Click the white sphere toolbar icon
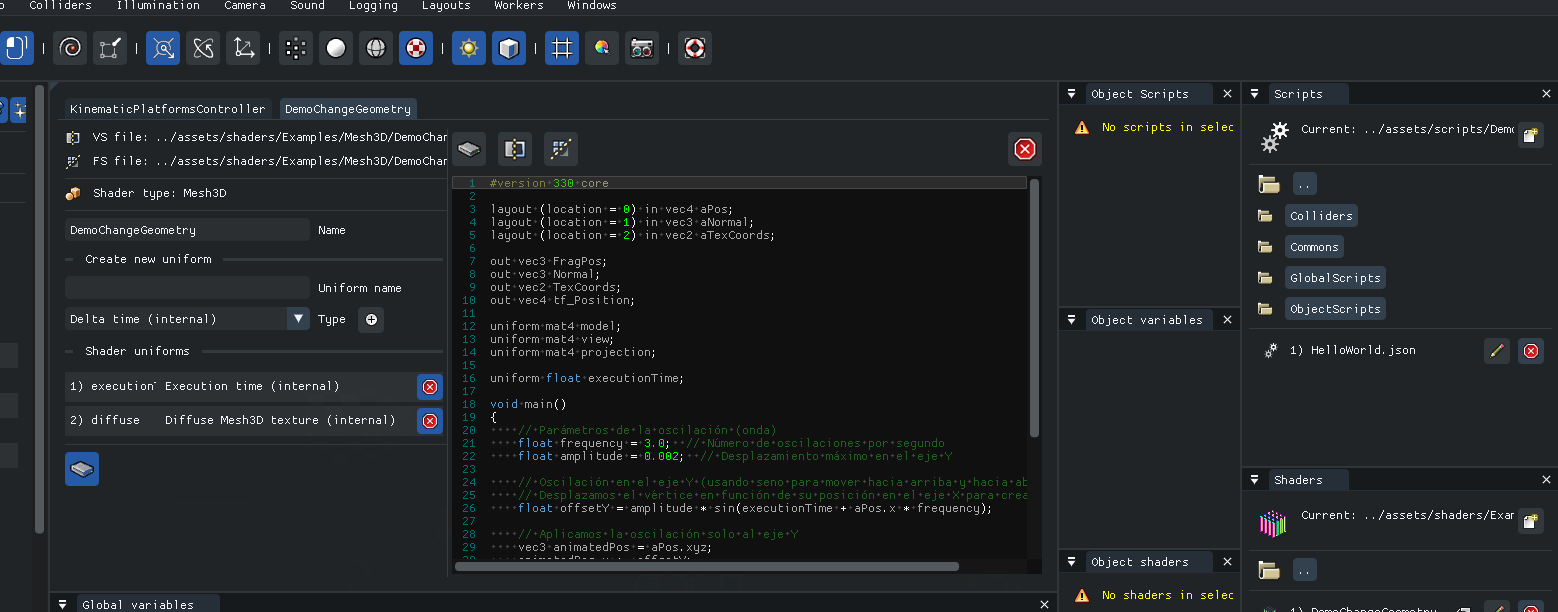The image size is (1558, 612). coord(337,48)
